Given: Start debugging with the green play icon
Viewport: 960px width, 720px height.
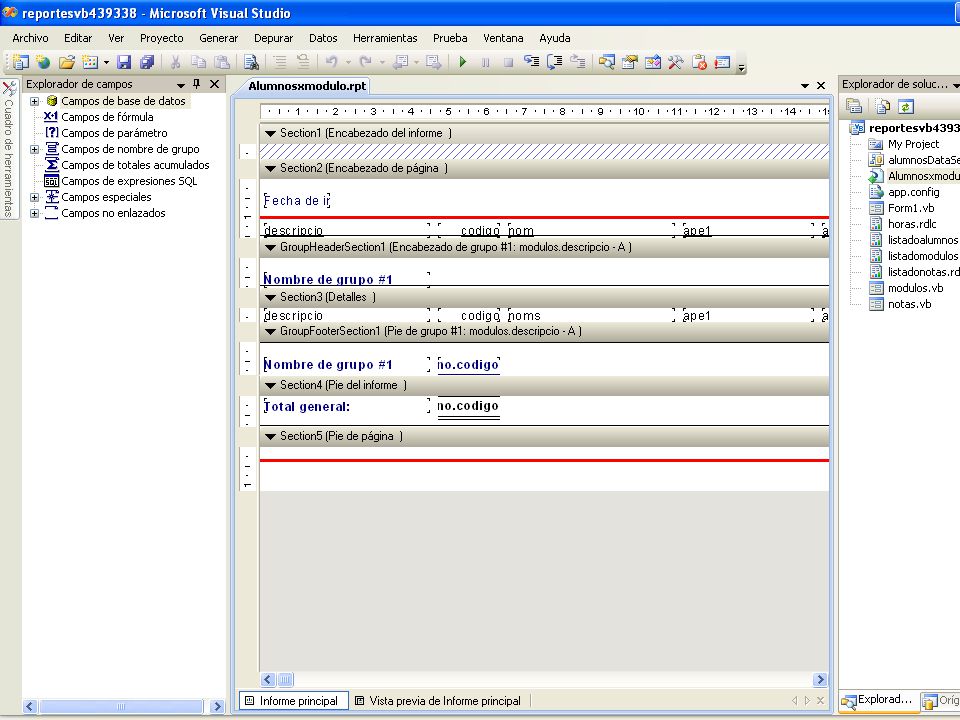Looking at the screenshot, I should click(x=463, y=62).
